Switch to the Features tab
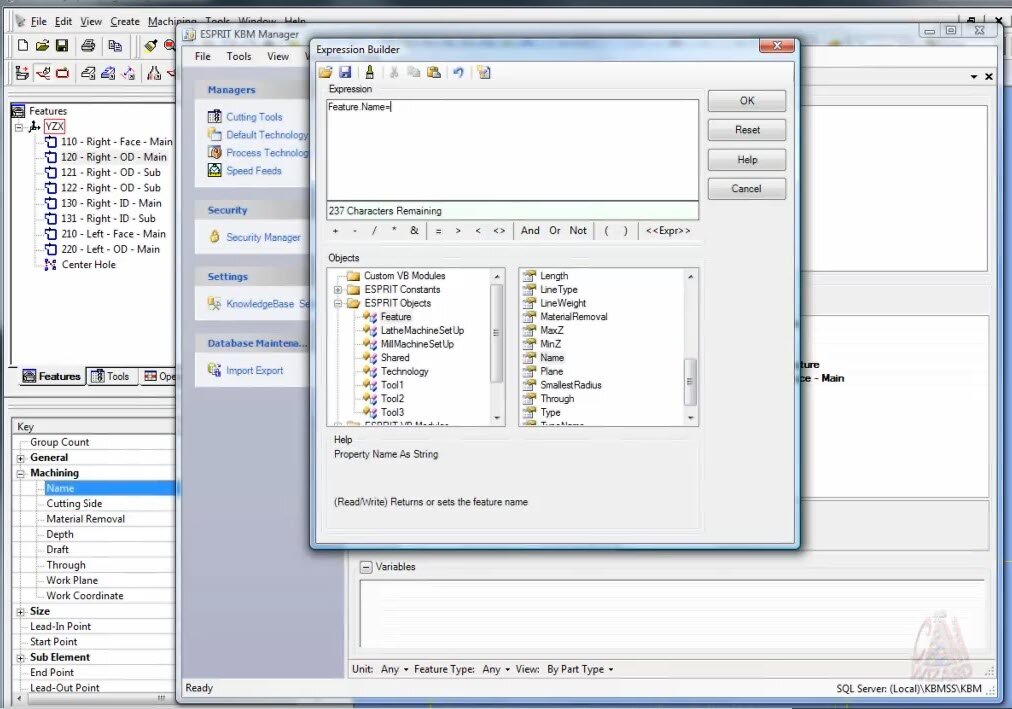Screen dimensions: 1012x709 [x=52, y=376]
